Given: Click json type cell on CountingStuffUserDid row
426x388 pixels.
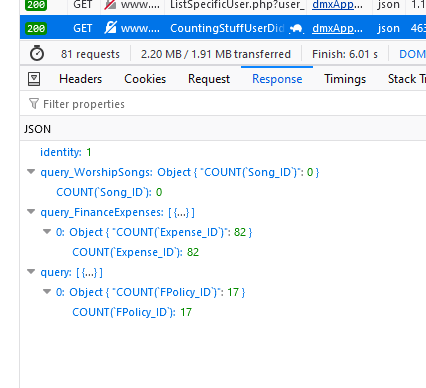Looking at the screenshot, I should pyautogui.click(x=389, y=28).
